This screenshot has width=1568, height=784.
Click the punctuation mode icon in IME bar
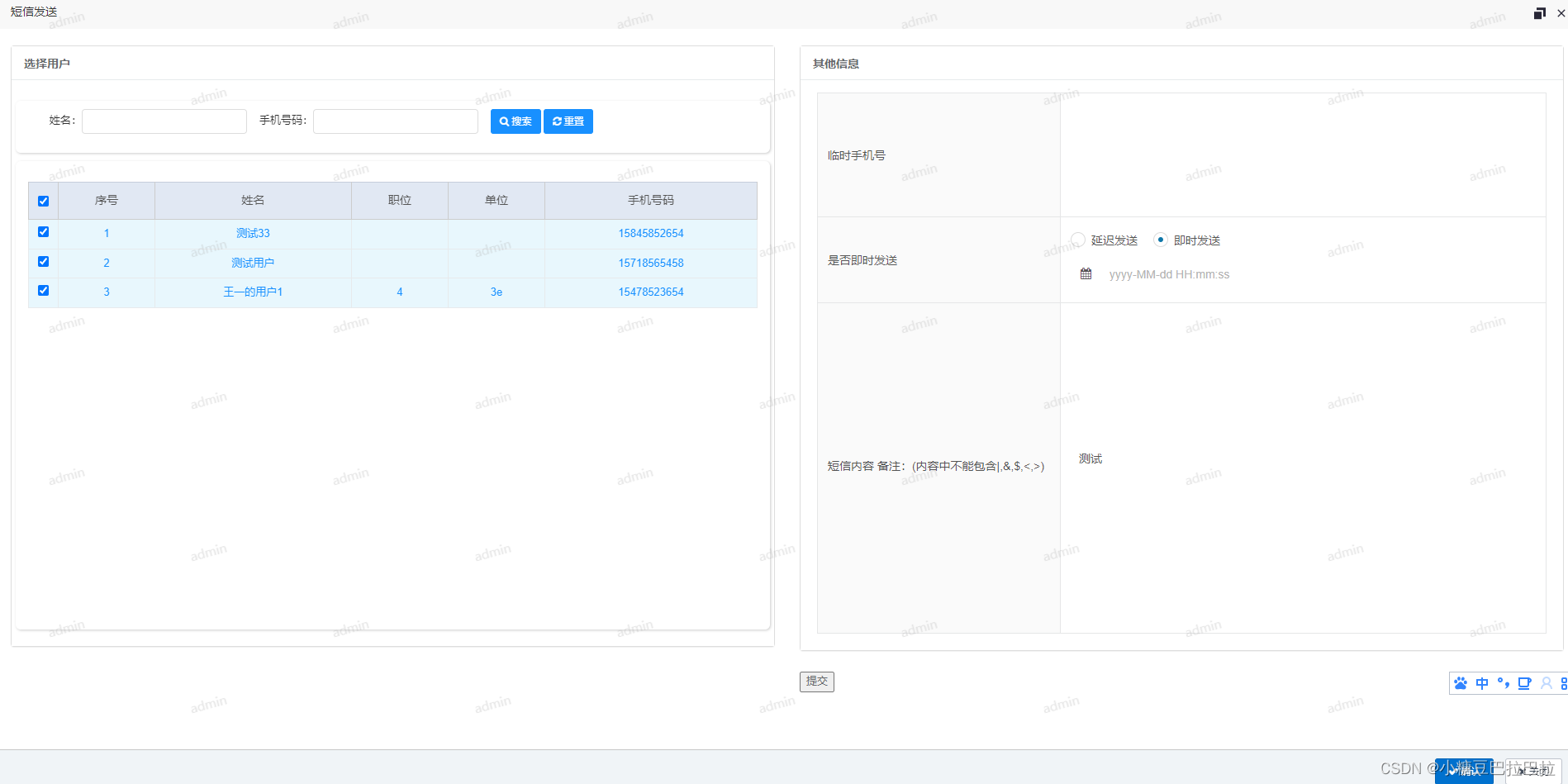pos(1504,683)
